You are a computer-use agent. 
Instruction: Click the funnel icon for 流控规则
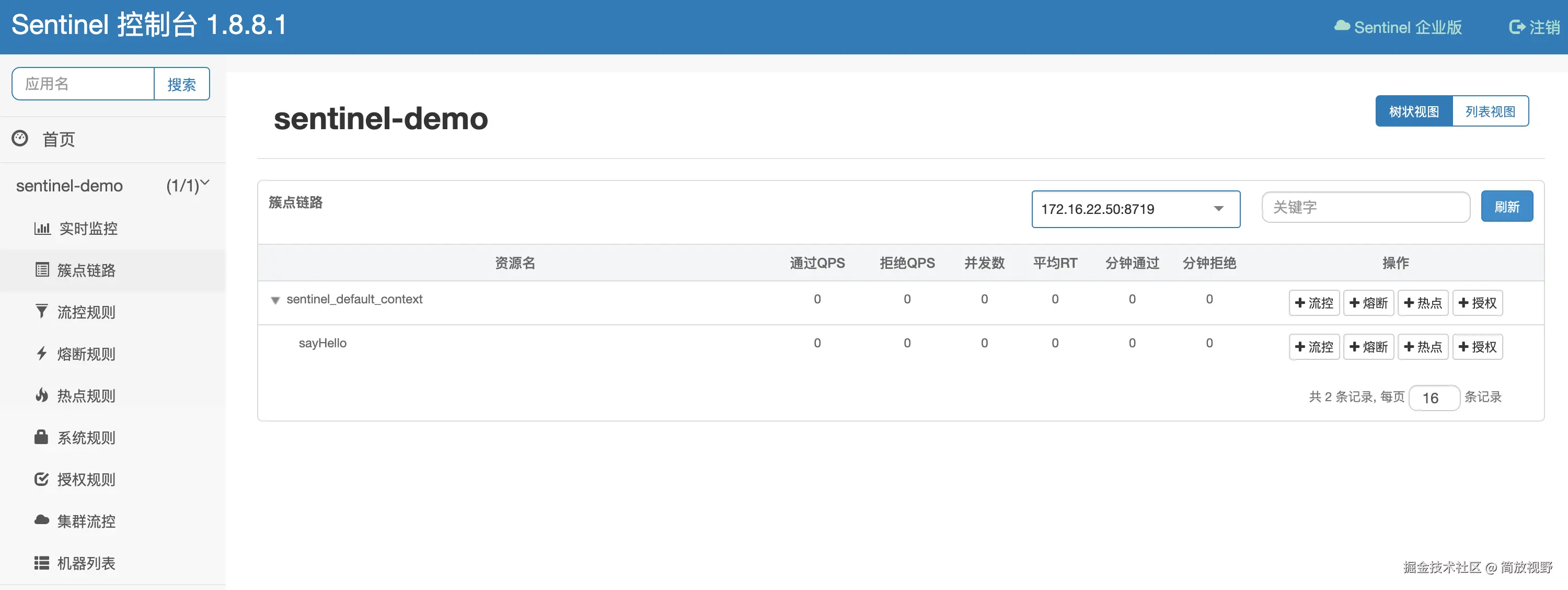tap(41, 312)
